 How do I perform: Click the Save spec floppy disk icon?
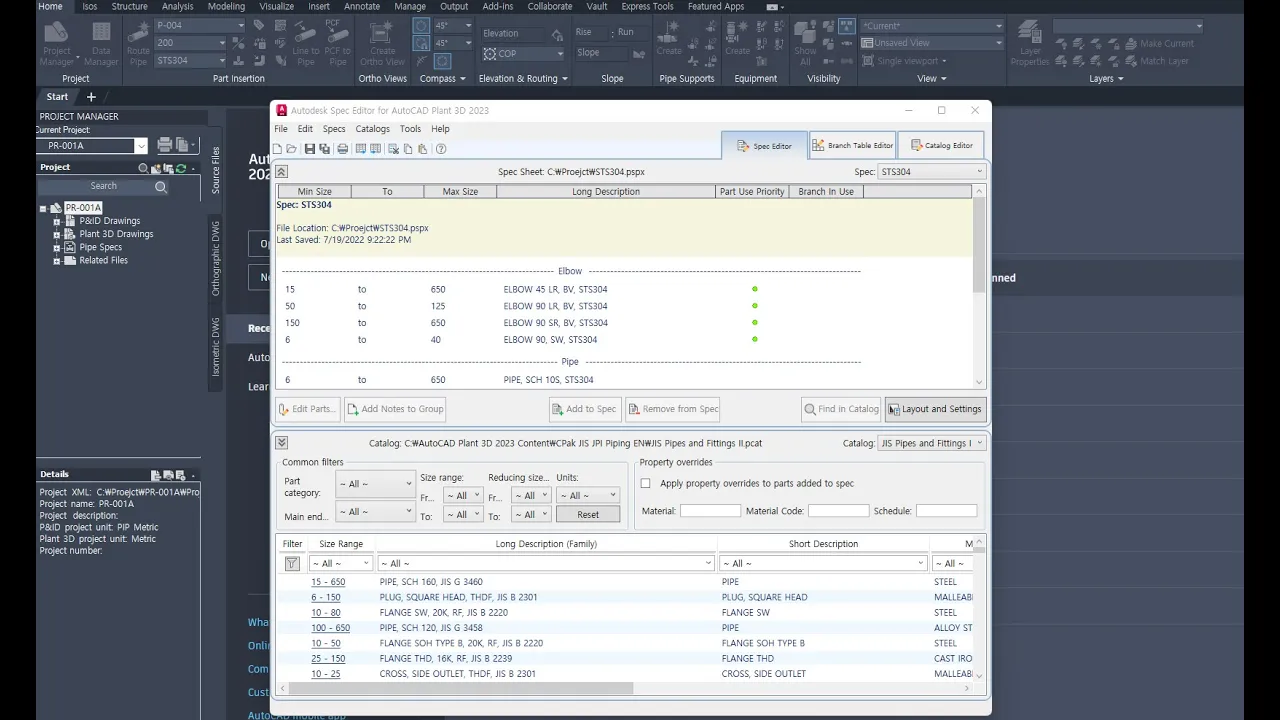tap(310, 149)
